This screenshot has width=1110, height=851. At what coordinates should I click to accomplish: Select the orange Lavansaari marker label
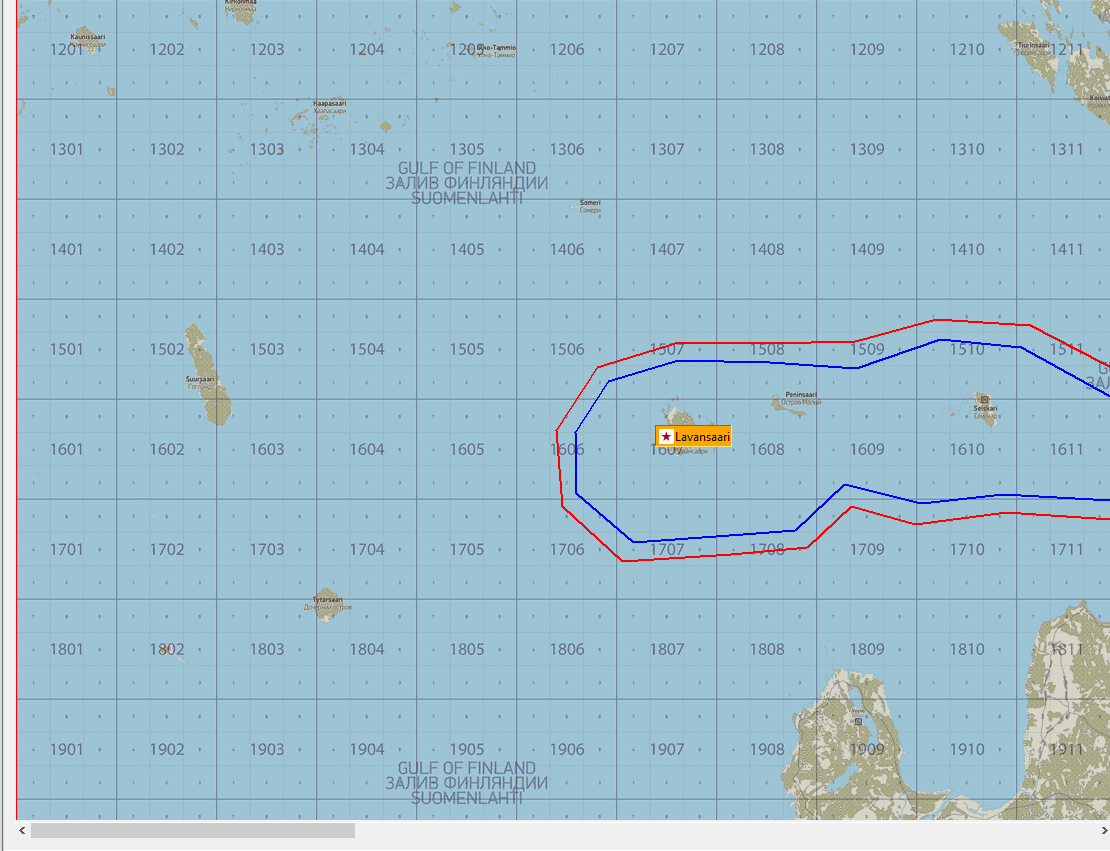[701, 437]
